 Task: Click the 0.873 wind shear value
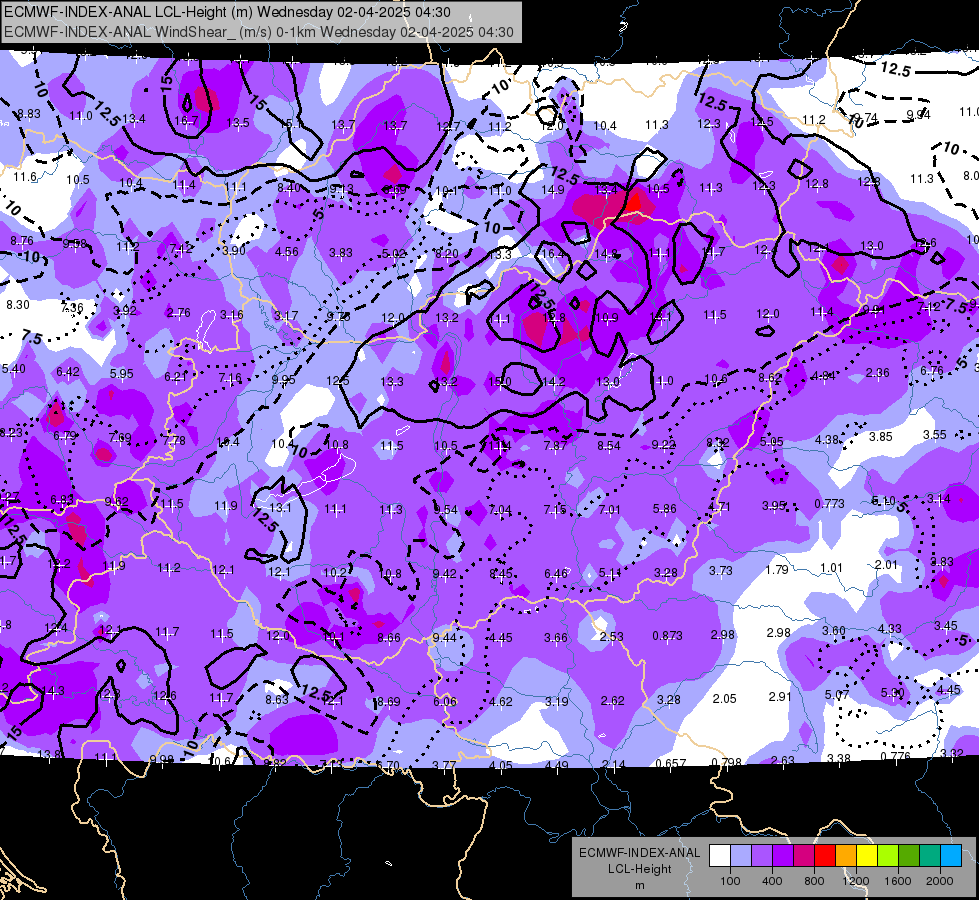pos(667,635)
